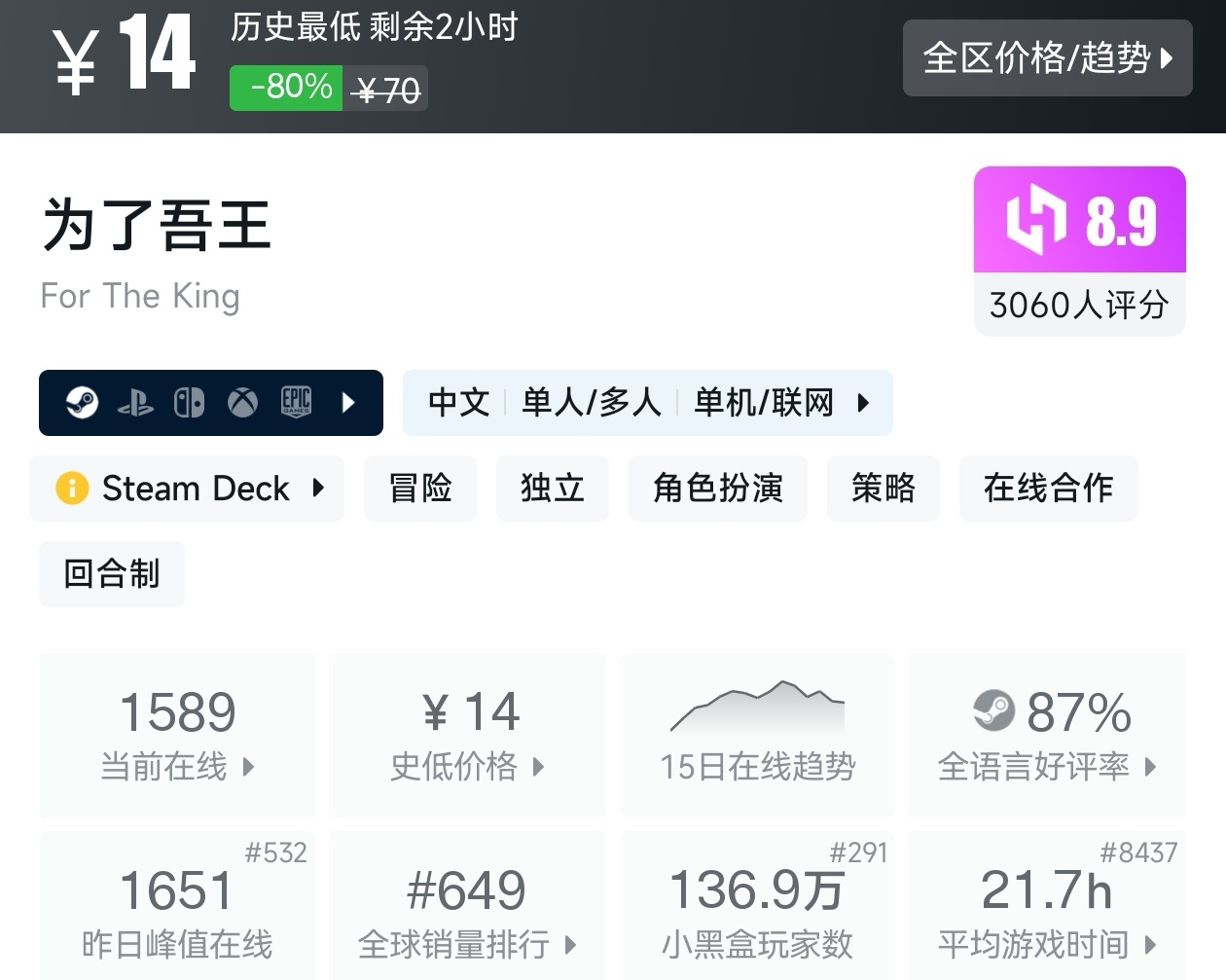
Task: Click the Heybox 8.9 score badge
Action: tap(1080, 220)
